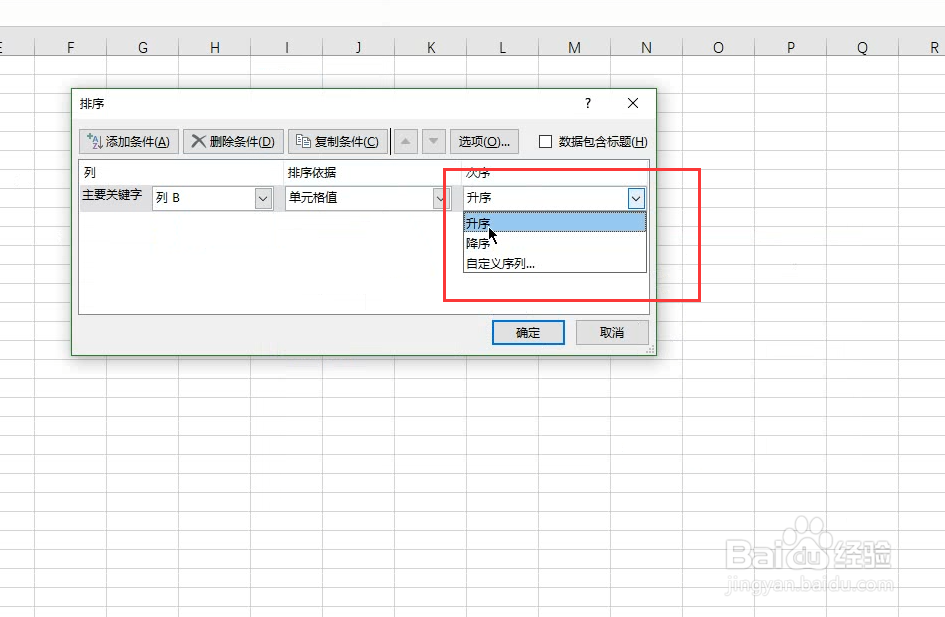Viewport: 945px width, 617px height.
Task: Close the 排序 dialog with X
Action: (x=633, y=104)
